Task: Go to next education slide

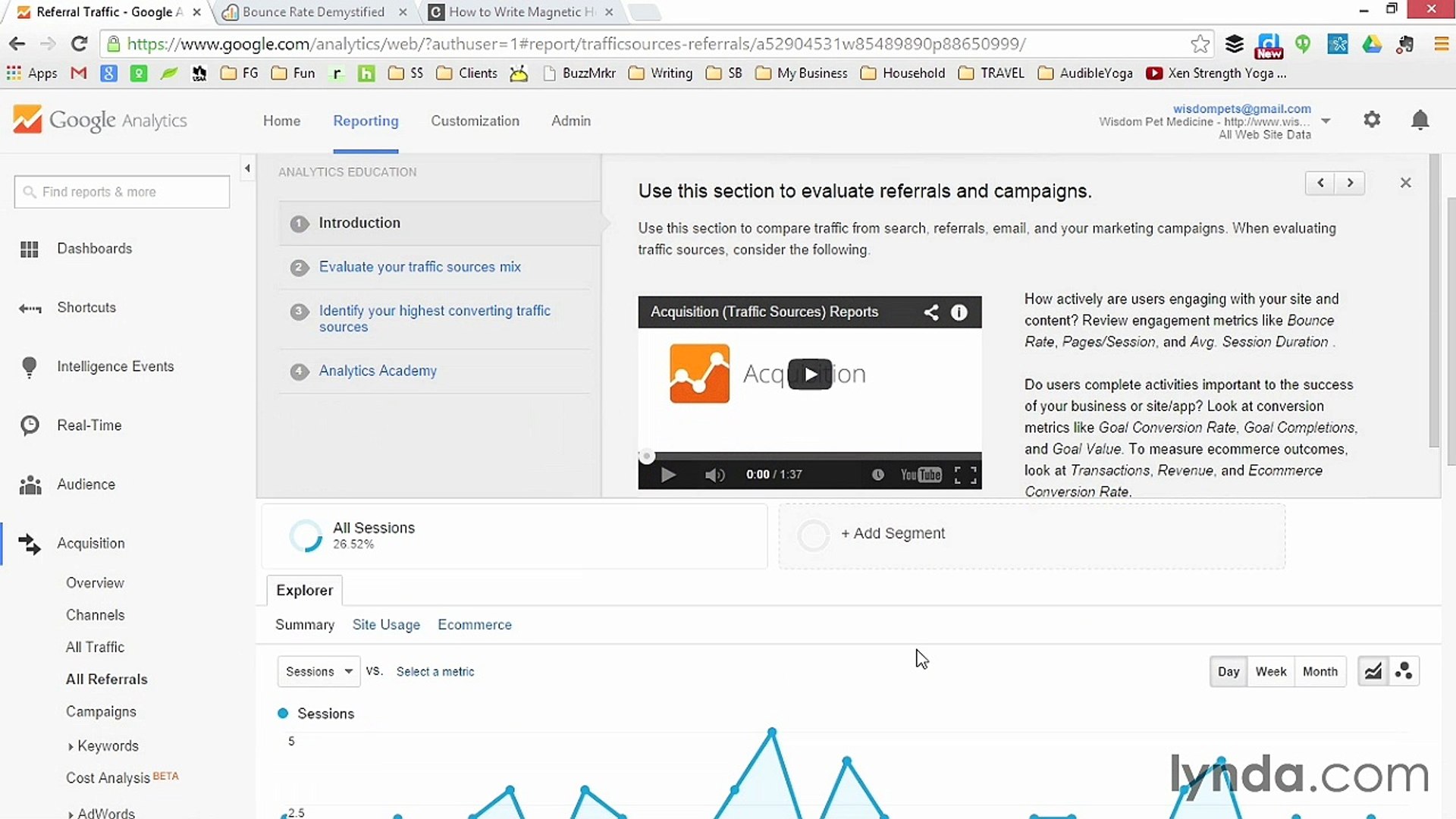Action: [1350, 183]
